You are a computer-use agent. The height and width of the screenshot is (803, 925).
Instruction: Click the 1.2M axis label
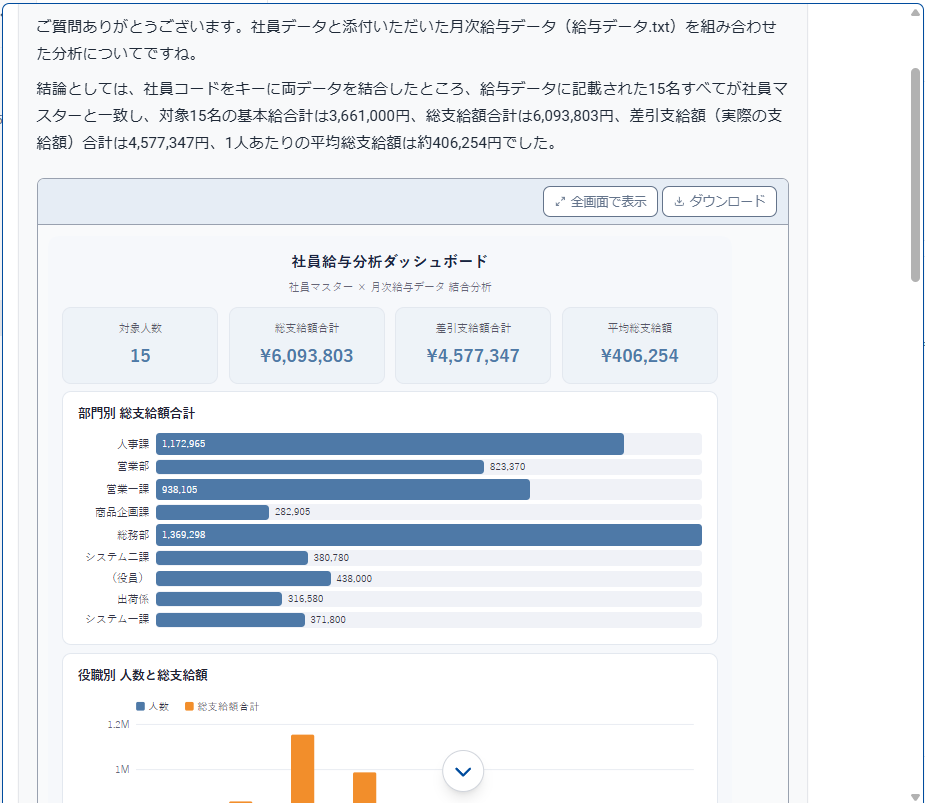pyautogui.click(x=119, y=725)
